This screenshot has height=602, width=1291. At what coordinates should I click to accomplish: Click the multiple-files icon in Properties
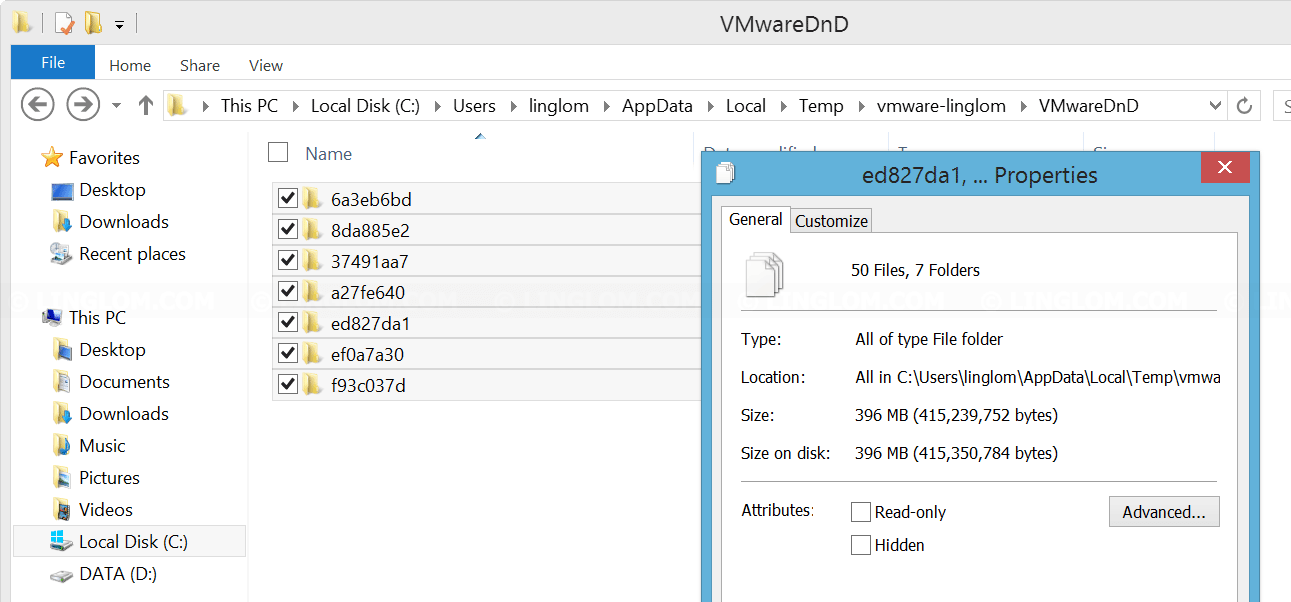(x=764, y=272)
